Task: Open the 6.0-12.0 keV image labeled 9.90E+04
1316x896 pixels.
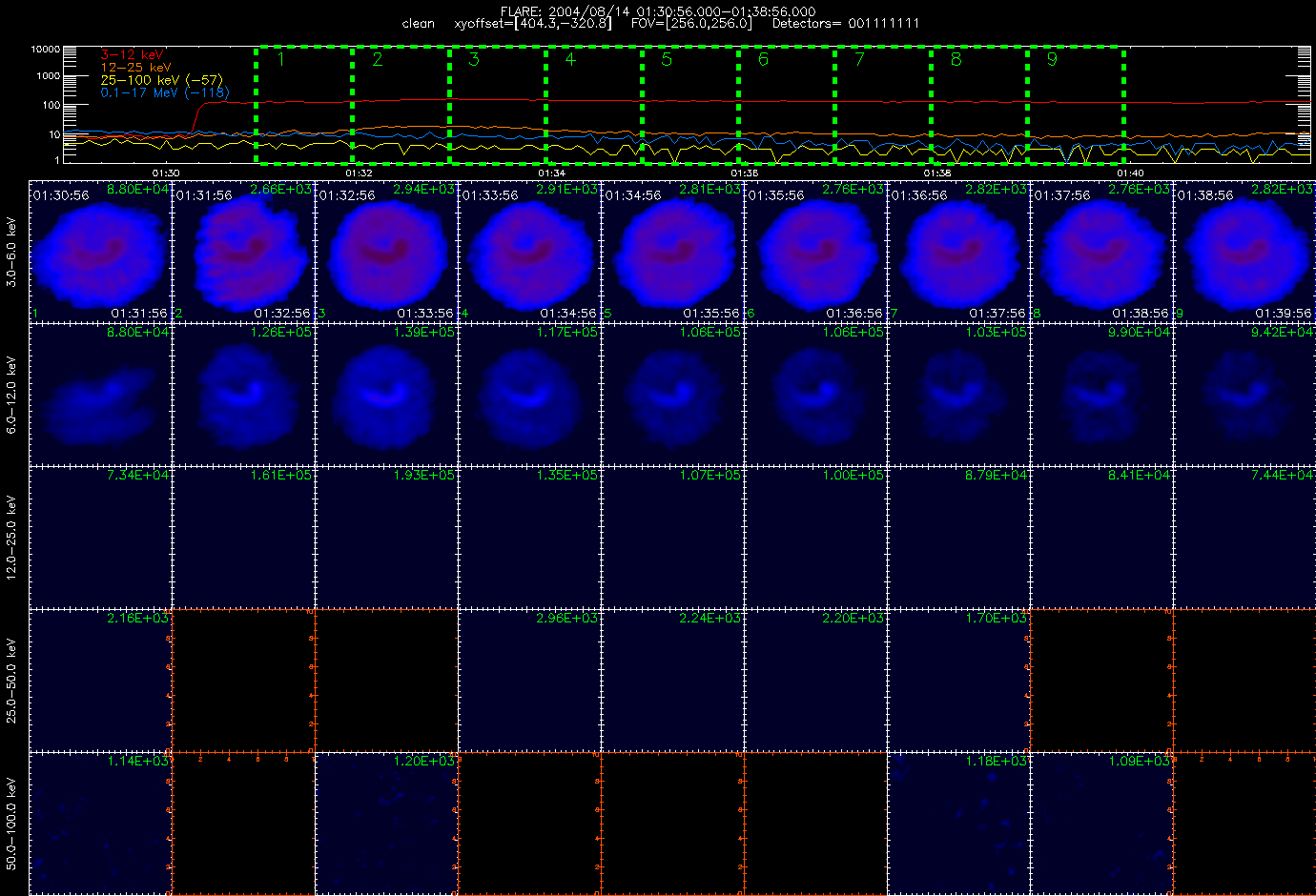Action: point(1102,395)
